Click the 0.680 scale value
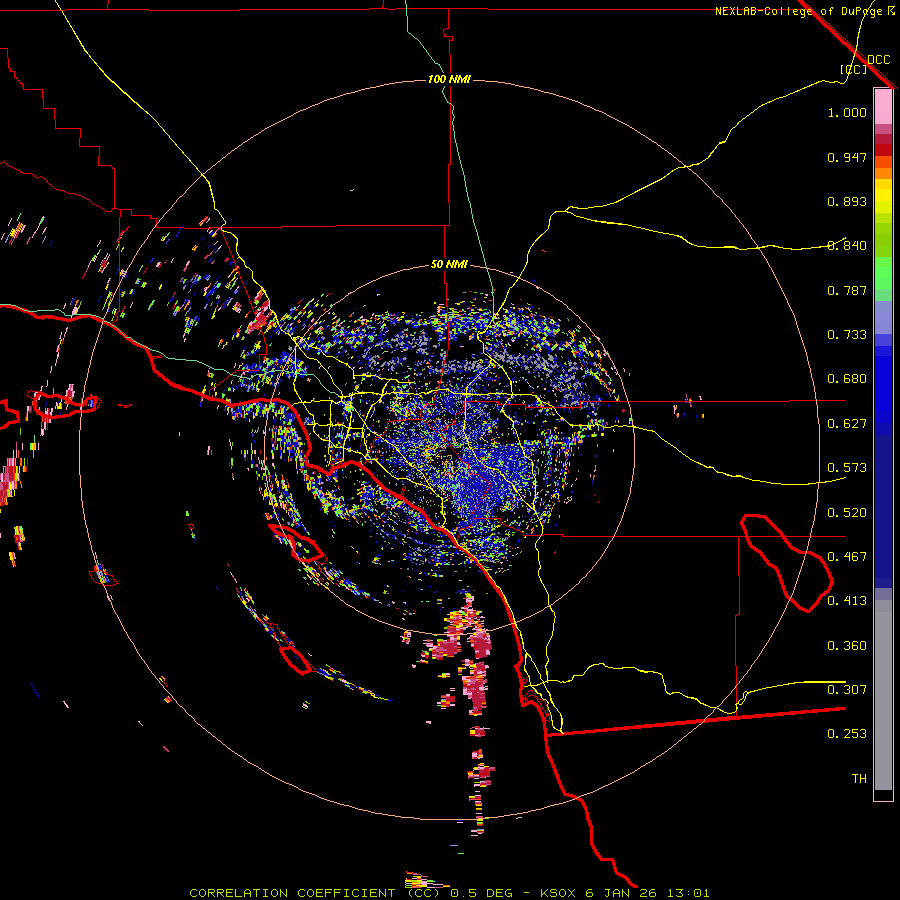The width and height of the screenshot is (900, 900). (847, 379)
